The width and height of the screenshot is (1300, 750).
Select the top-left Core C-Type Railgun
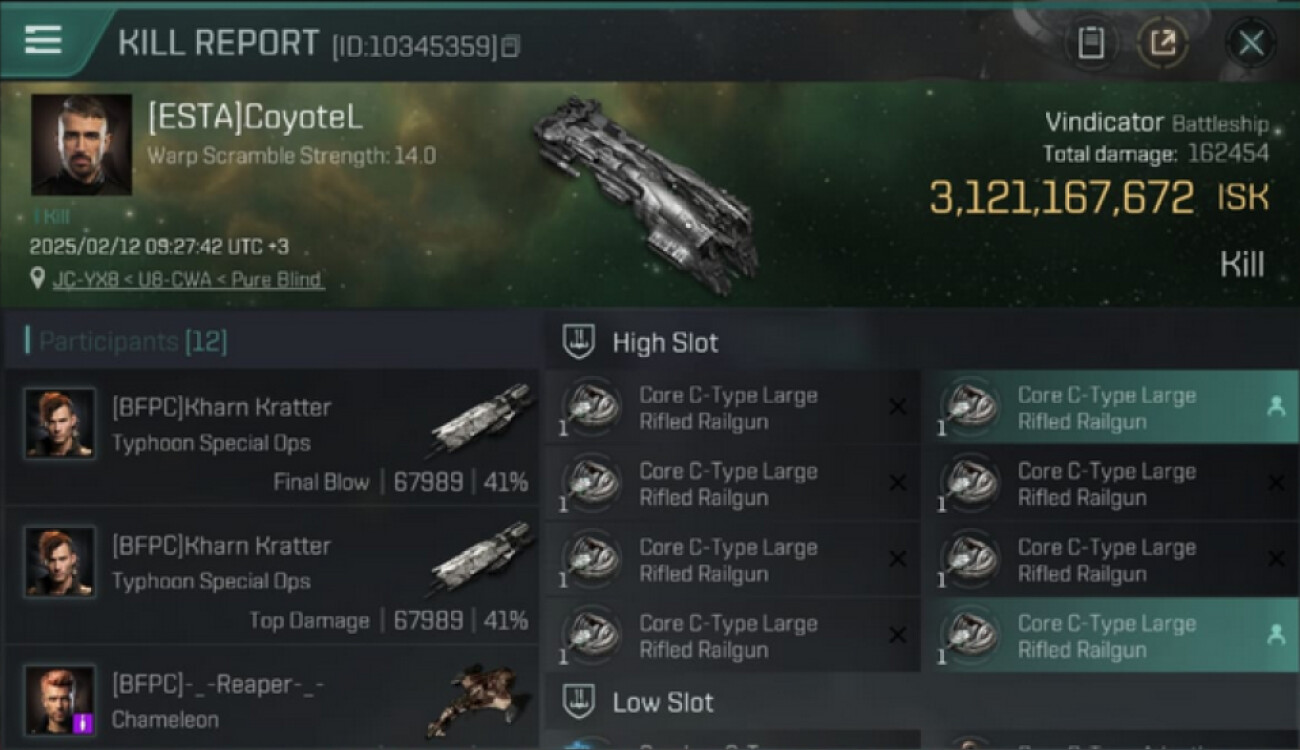click(732, 408)
